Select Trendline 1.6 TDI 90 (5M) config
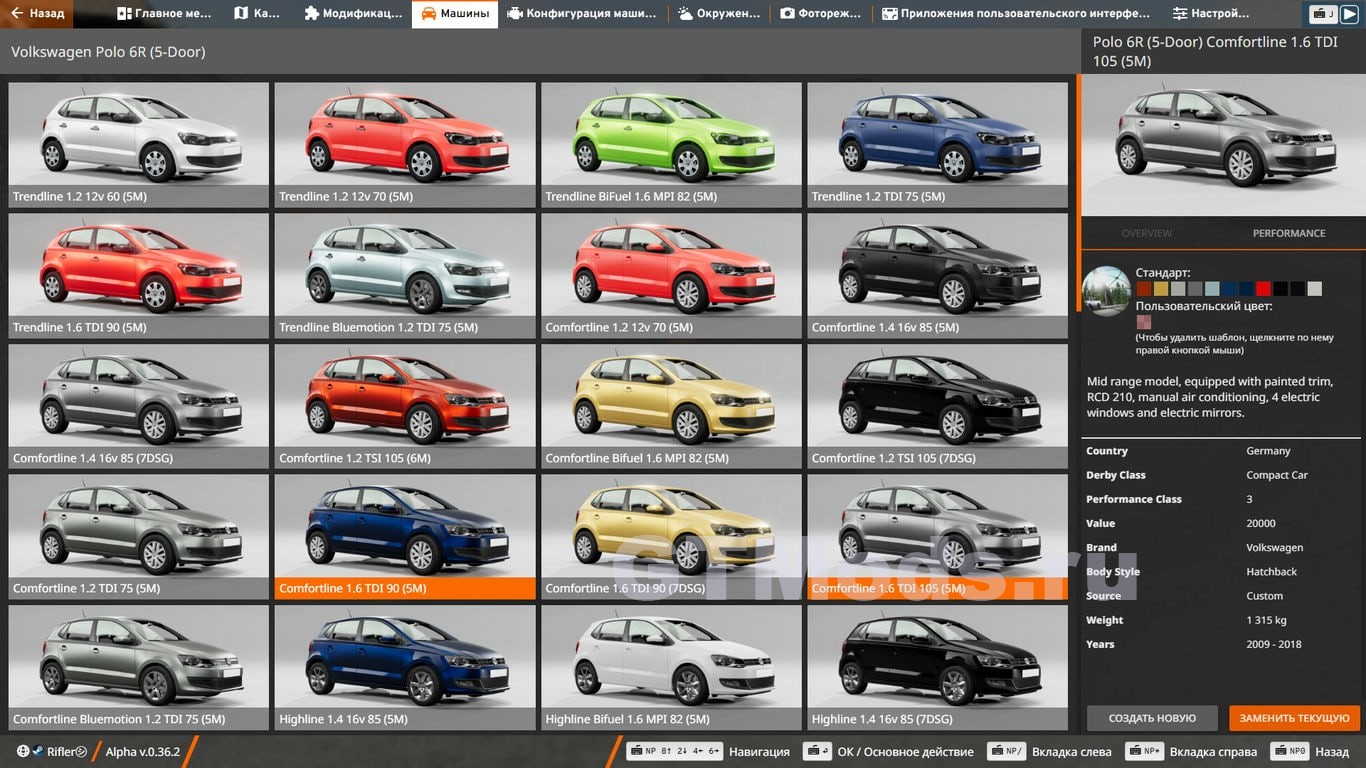Viewport: 1366px width, 768px height. point(139,275)
